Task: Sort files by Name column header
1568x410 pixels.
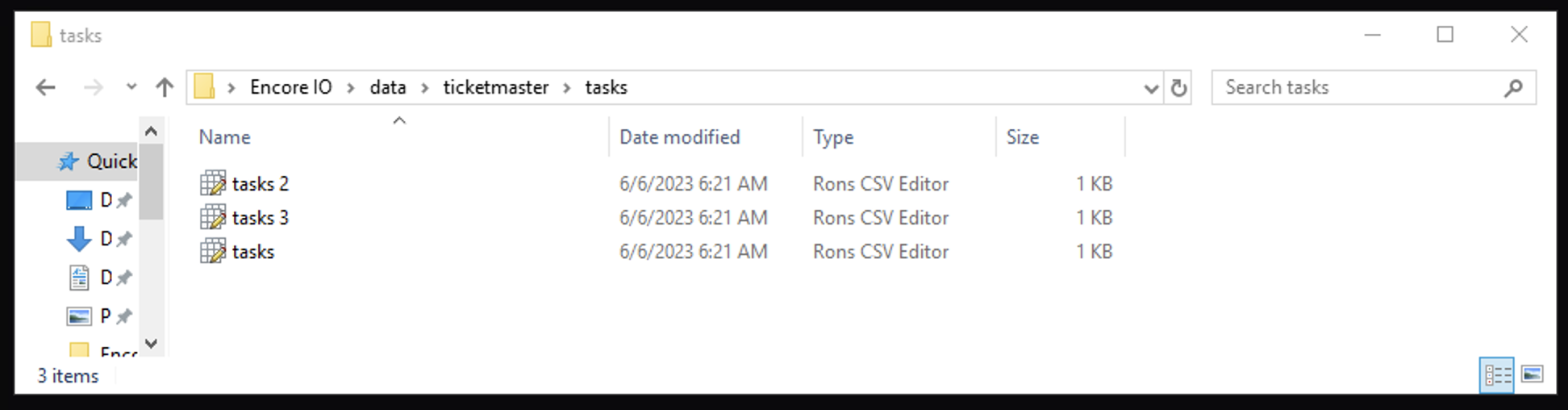Action: click(x=225, y=137)
